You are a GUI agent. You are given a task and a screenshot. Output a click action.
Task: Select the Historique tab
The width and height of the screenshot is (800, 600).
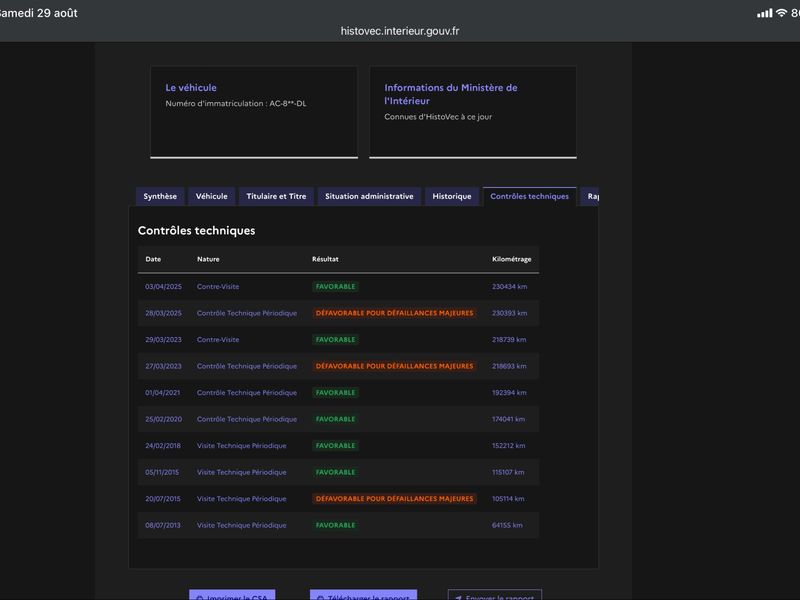tap(452, 196)
